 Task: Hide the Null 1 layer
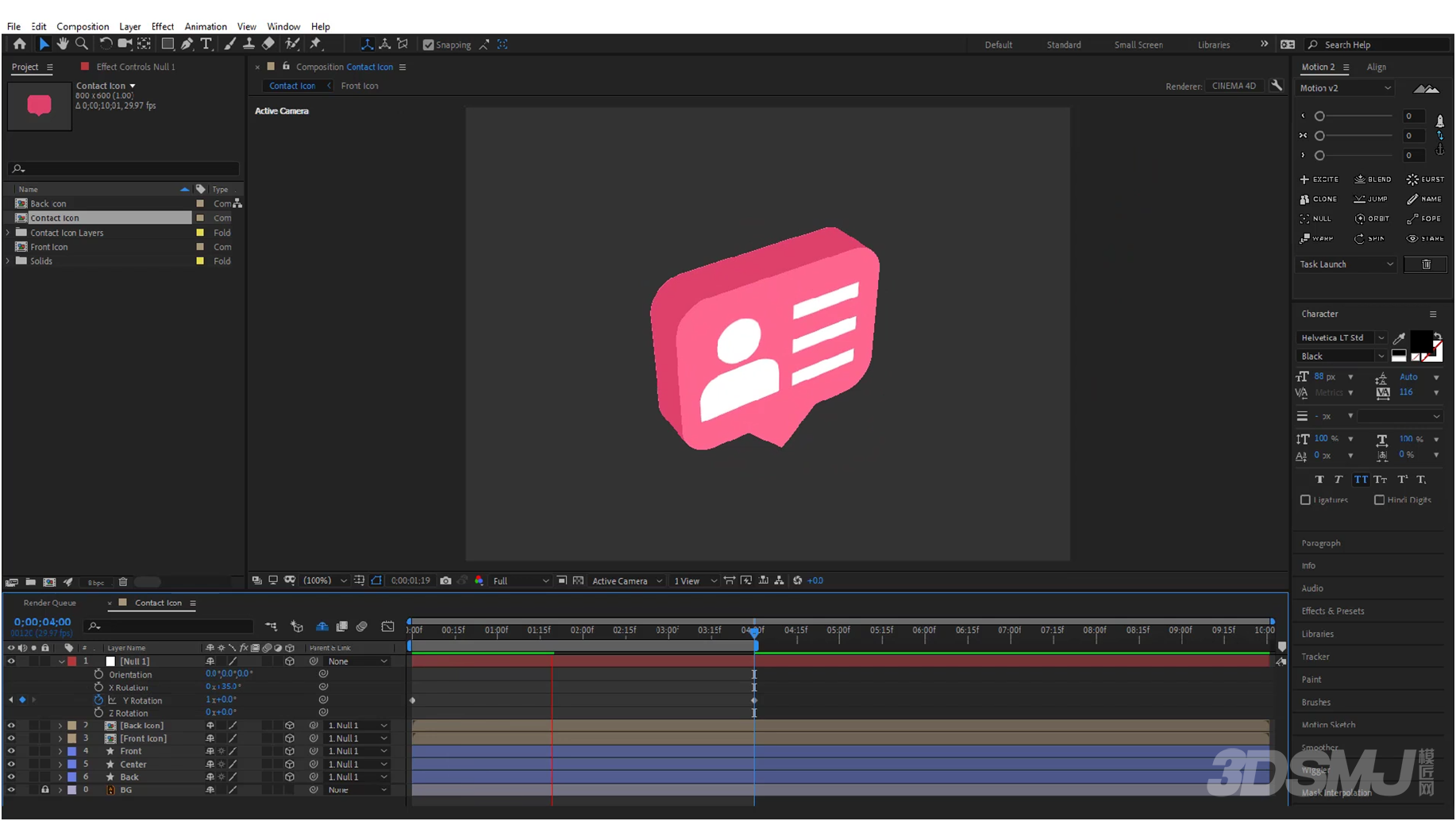[11, 662]
